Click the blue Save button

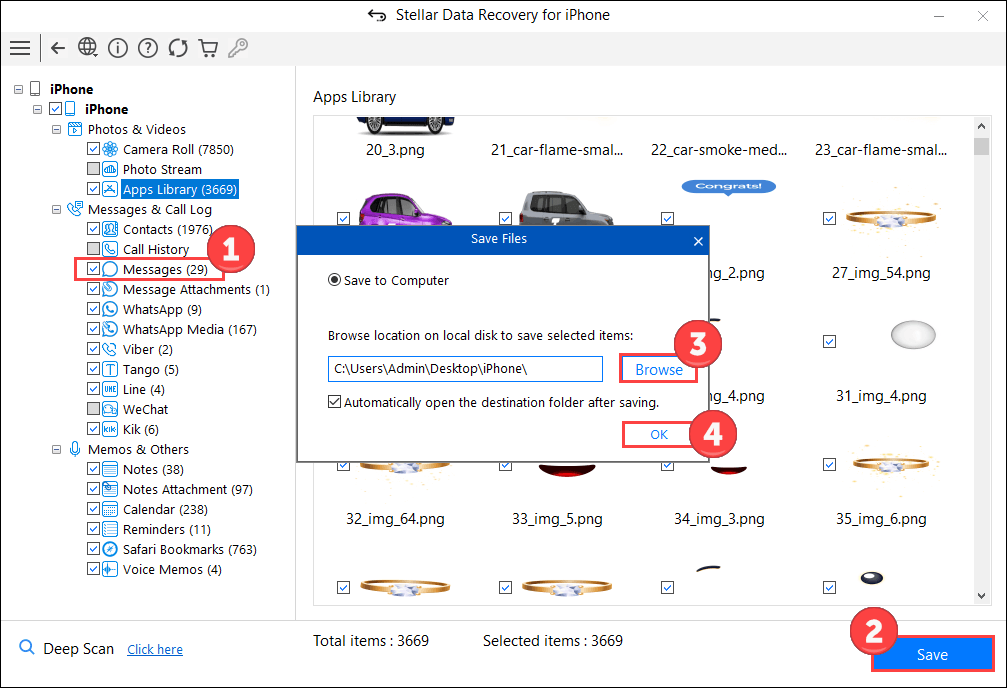click(932, 654)
